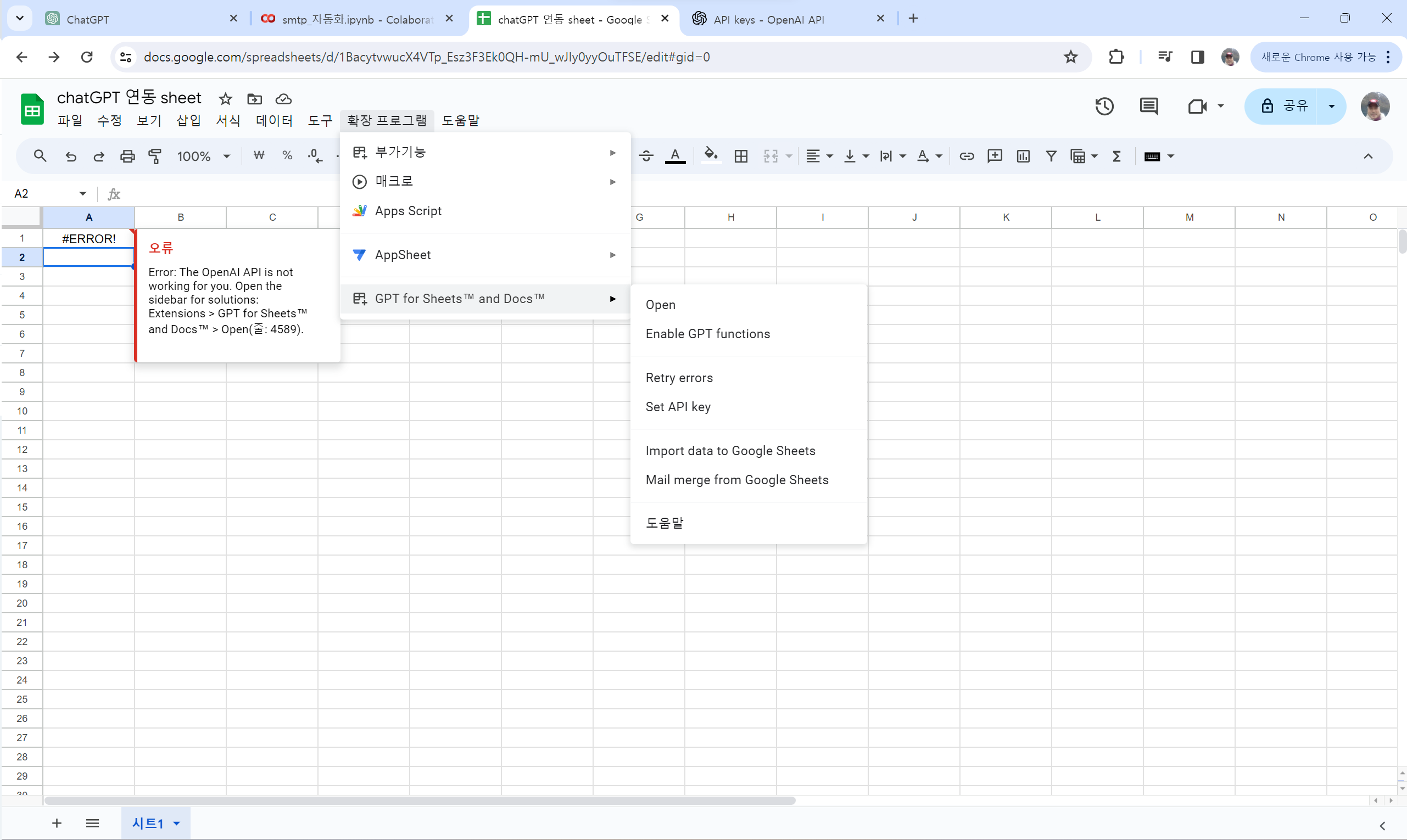Redo the last action
The width and height of the screenshot is (1407, 840).
pyautogui.click(x=99, y=156)
